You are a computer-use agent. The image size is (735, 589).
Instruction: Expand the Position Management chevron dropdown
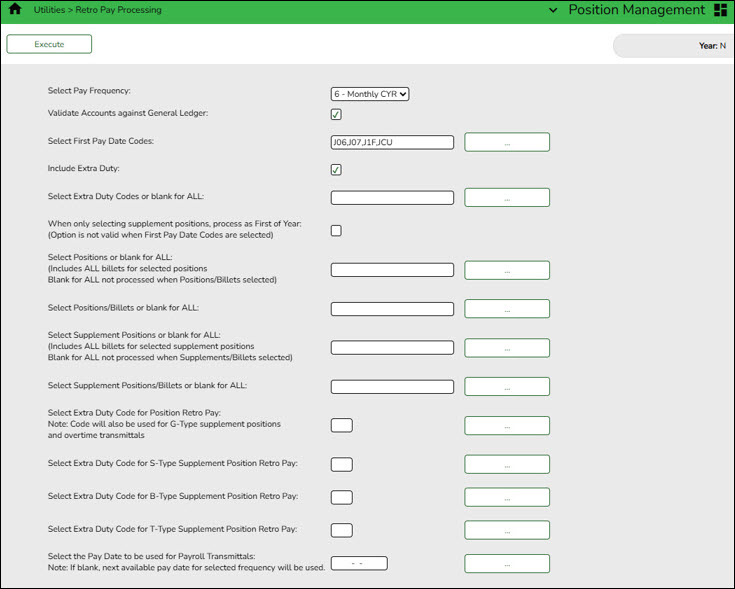(x=554, y=10)
